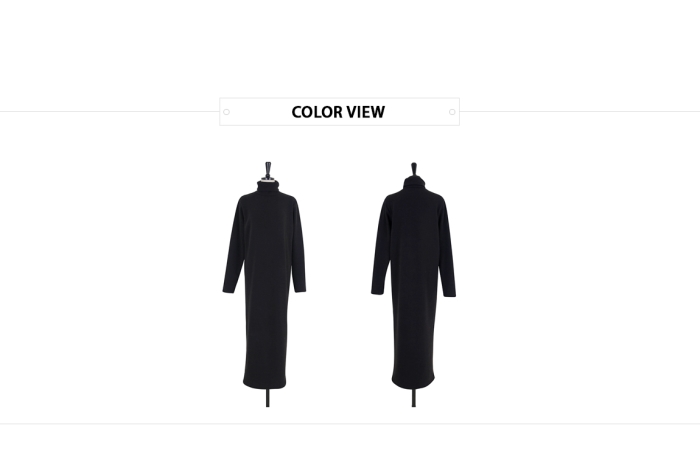This screenshot has width=700, height=465.
Task: Click the stand pole beneath the front-view dress
Action: pyautogui.click(x=268, y=398)
